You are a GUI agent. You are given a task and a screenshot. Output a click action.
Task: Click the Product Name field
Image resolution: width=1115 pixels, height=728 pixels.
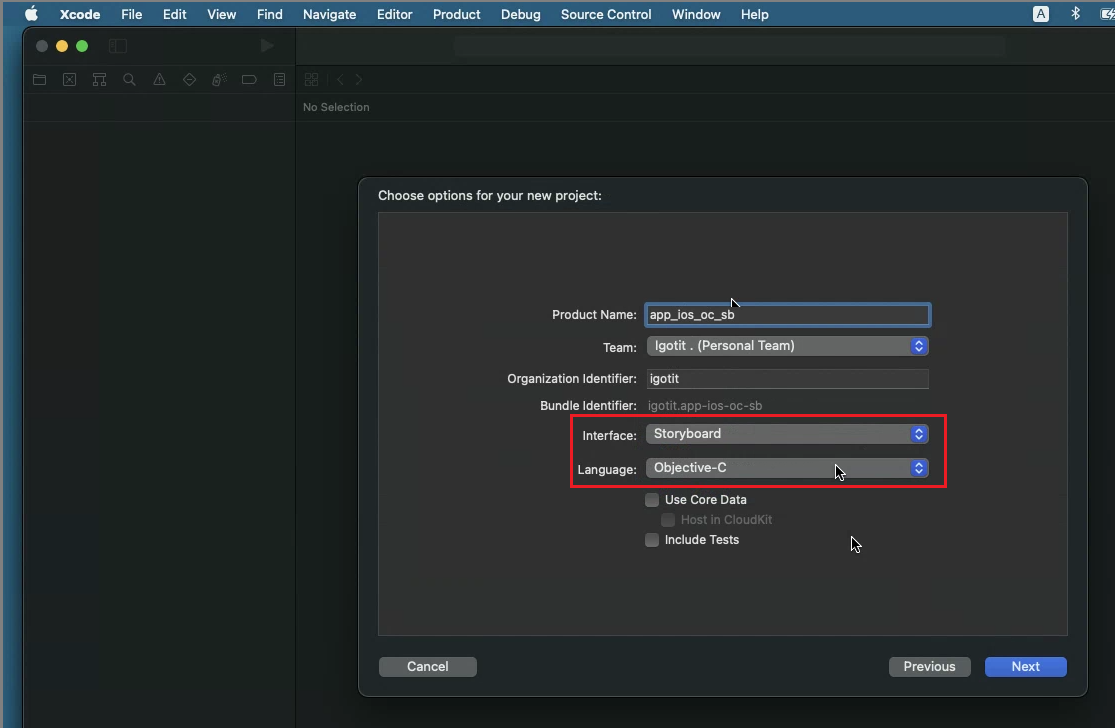tap(787, 315)
